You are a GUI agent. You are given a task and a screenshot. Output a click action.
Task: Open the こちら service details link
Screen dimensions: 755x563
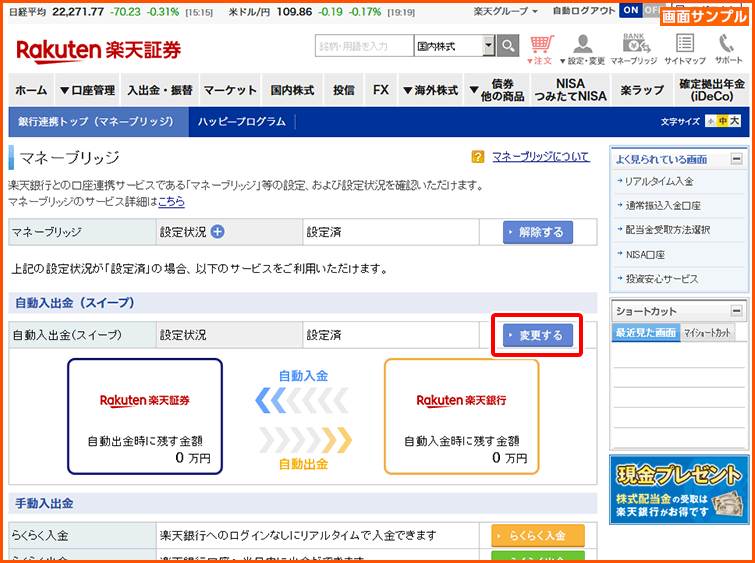pos(171,201)
